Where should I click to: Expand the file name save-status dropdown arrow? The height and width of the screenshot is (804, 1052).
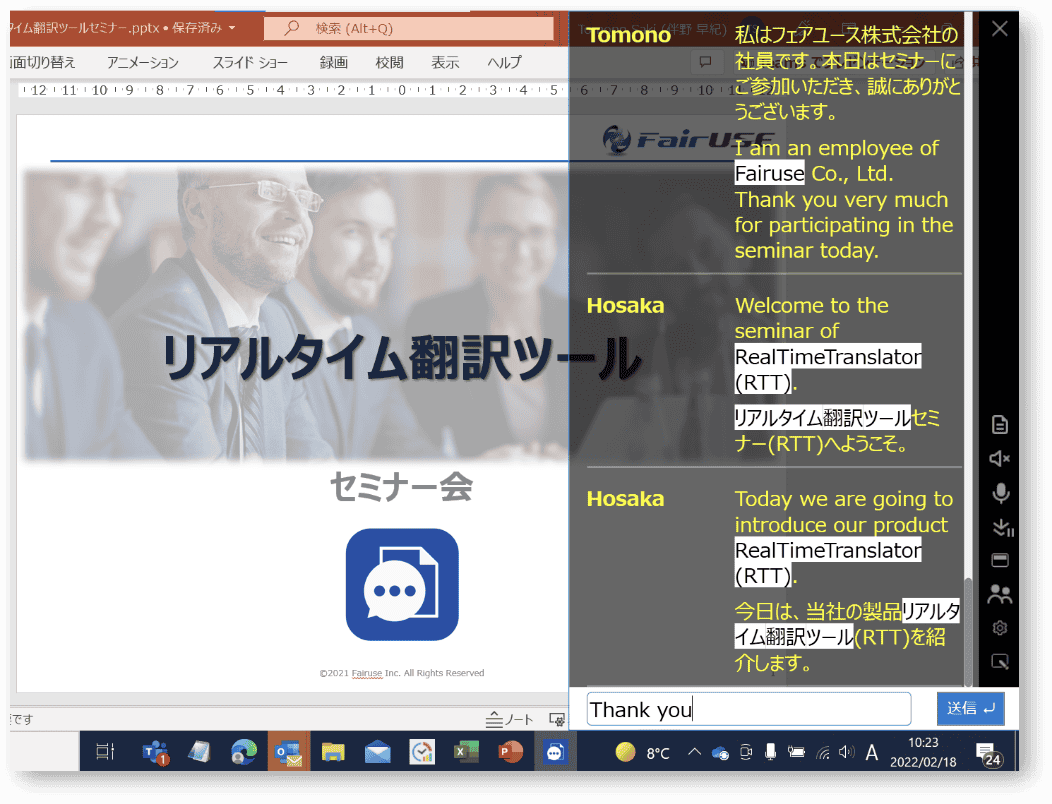pyautogui.click(x=232, y=28)
